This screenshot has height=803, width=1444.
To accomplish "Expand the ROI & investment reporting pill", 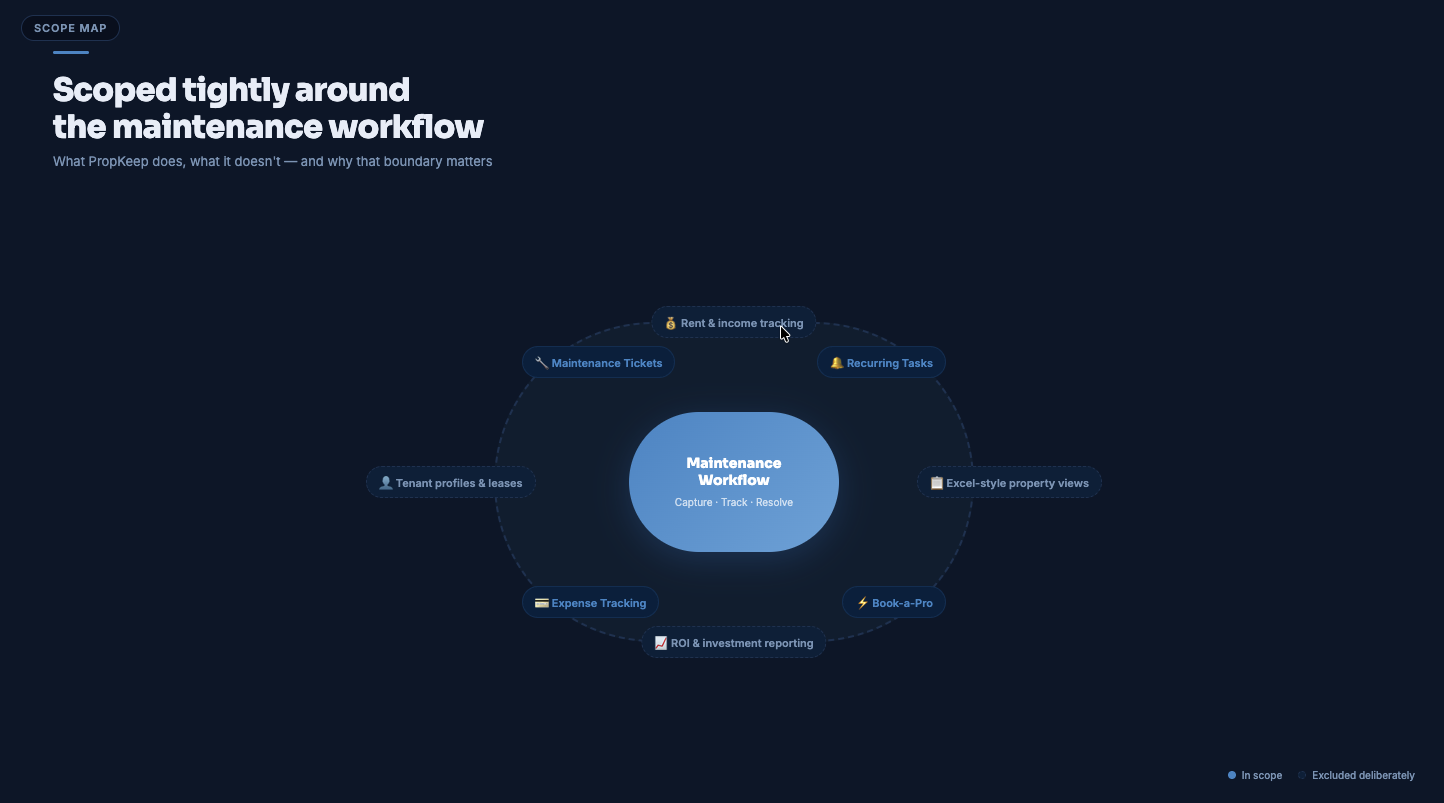I will pyautogui.click(x=733, y=643).
